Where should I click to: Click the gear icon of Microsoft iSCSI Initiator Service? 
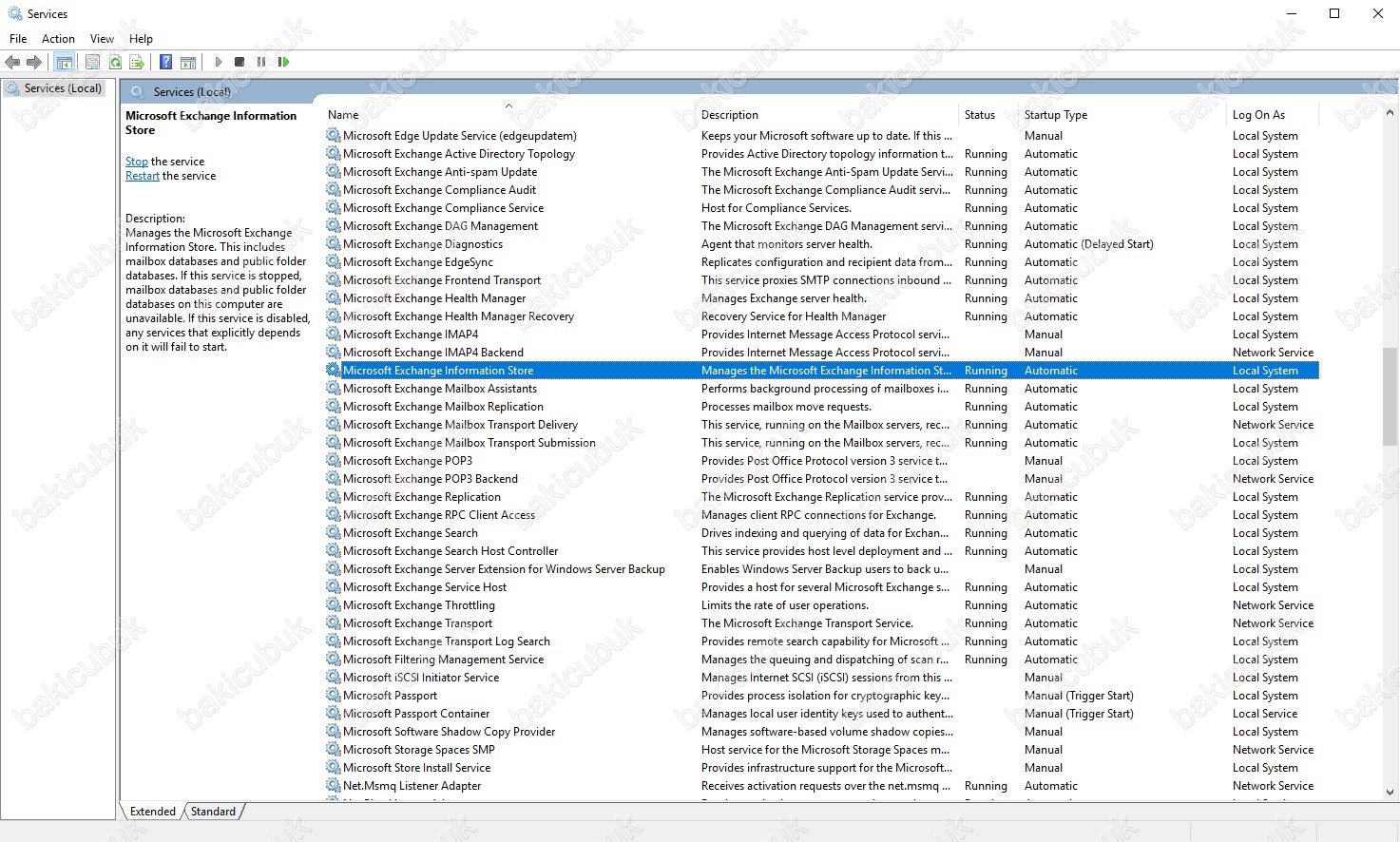[334, 678]
